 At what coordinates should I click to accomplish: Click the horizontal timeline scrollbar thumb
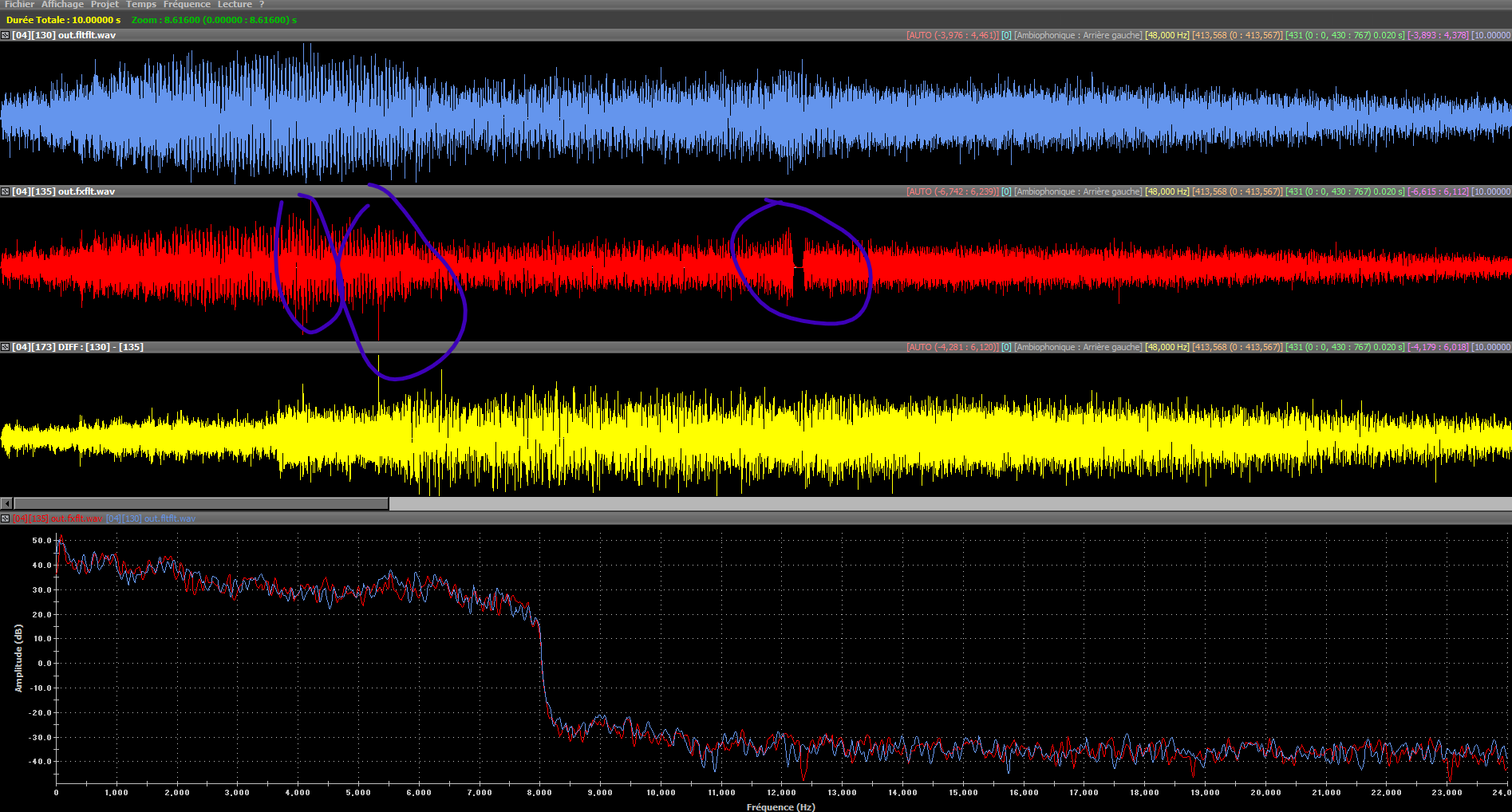pos(201,503)
